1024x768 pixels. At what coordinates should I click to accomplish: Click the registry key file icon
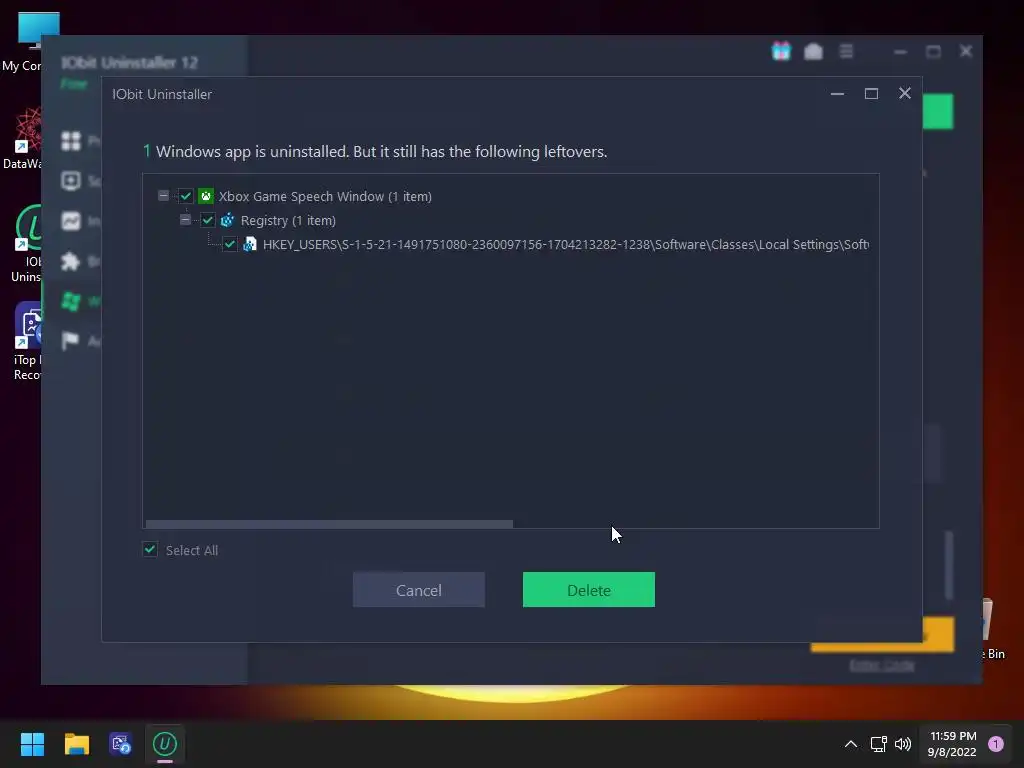[x=249, y=244]
